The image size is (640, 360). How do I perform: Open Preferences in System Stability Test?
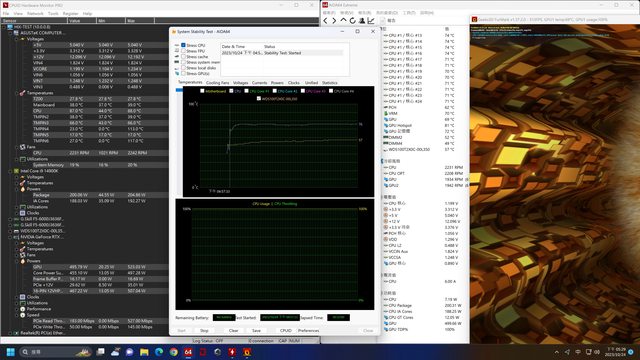pyautogui.click(x=309, y=331)
